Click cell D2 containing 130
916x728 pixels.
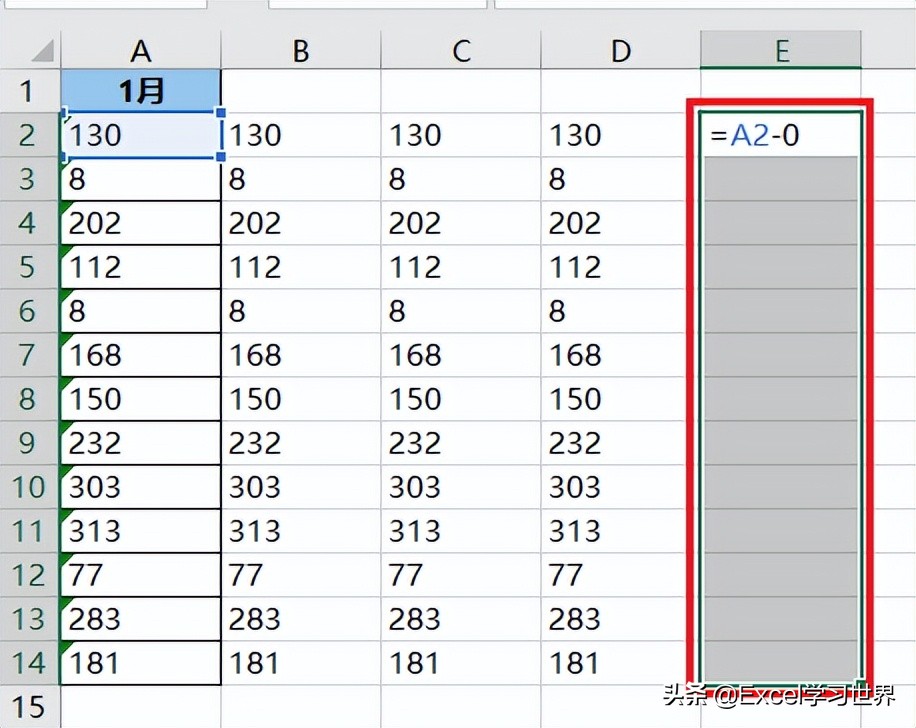(620, 135)
